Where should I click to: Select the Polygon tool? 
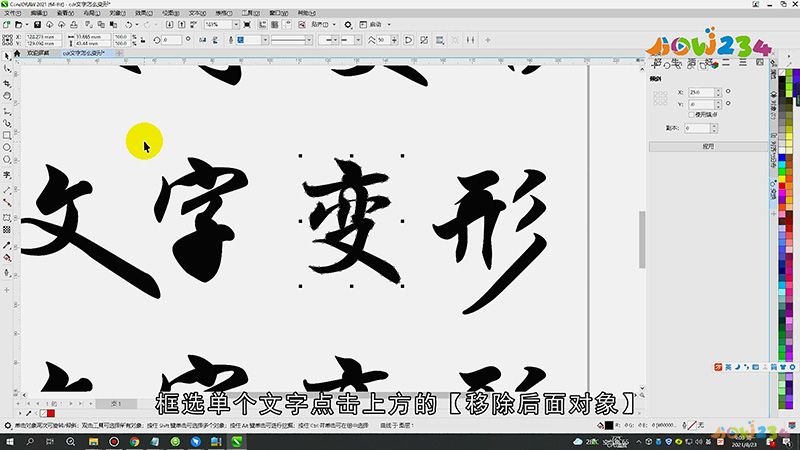7,160
